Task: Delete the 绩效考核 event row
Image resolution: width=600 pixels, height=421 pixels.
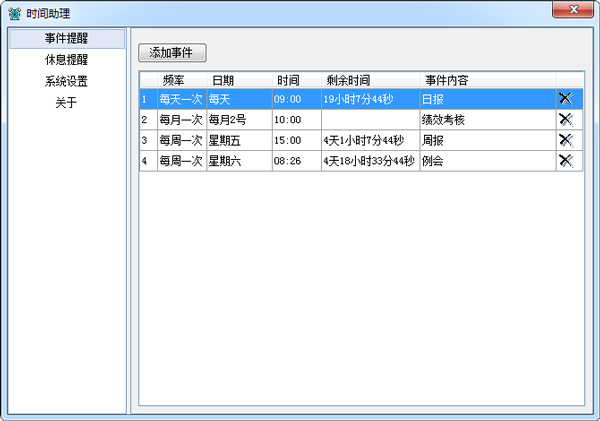Action: coord(565,120)
